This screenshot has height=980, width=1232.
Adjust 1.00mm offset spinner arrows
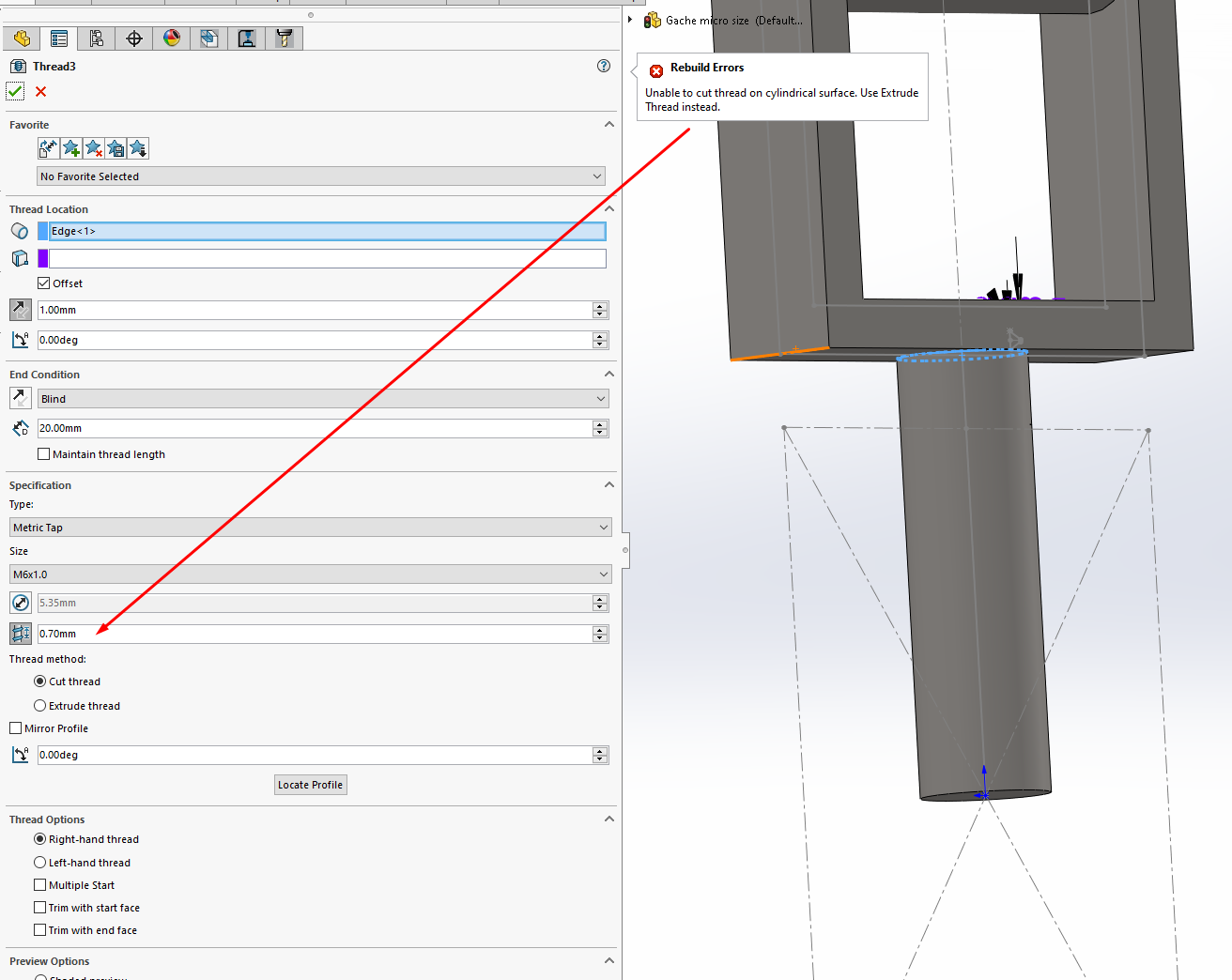(601, 310)
